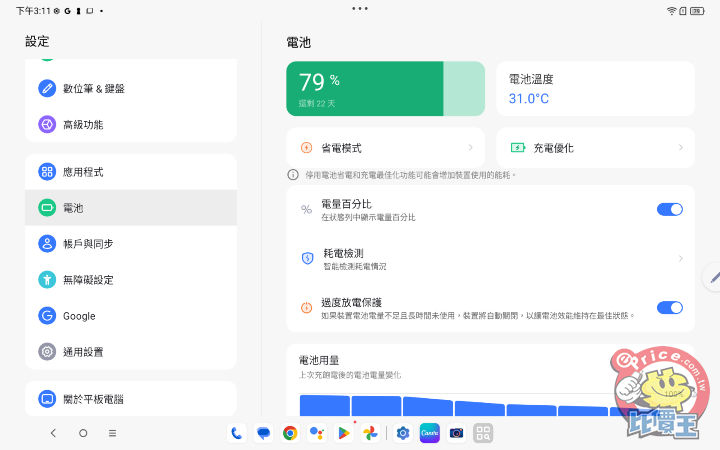Open Google Assistant from the dock
This screenshot has height=450, width=720.
tap(317, 433)
